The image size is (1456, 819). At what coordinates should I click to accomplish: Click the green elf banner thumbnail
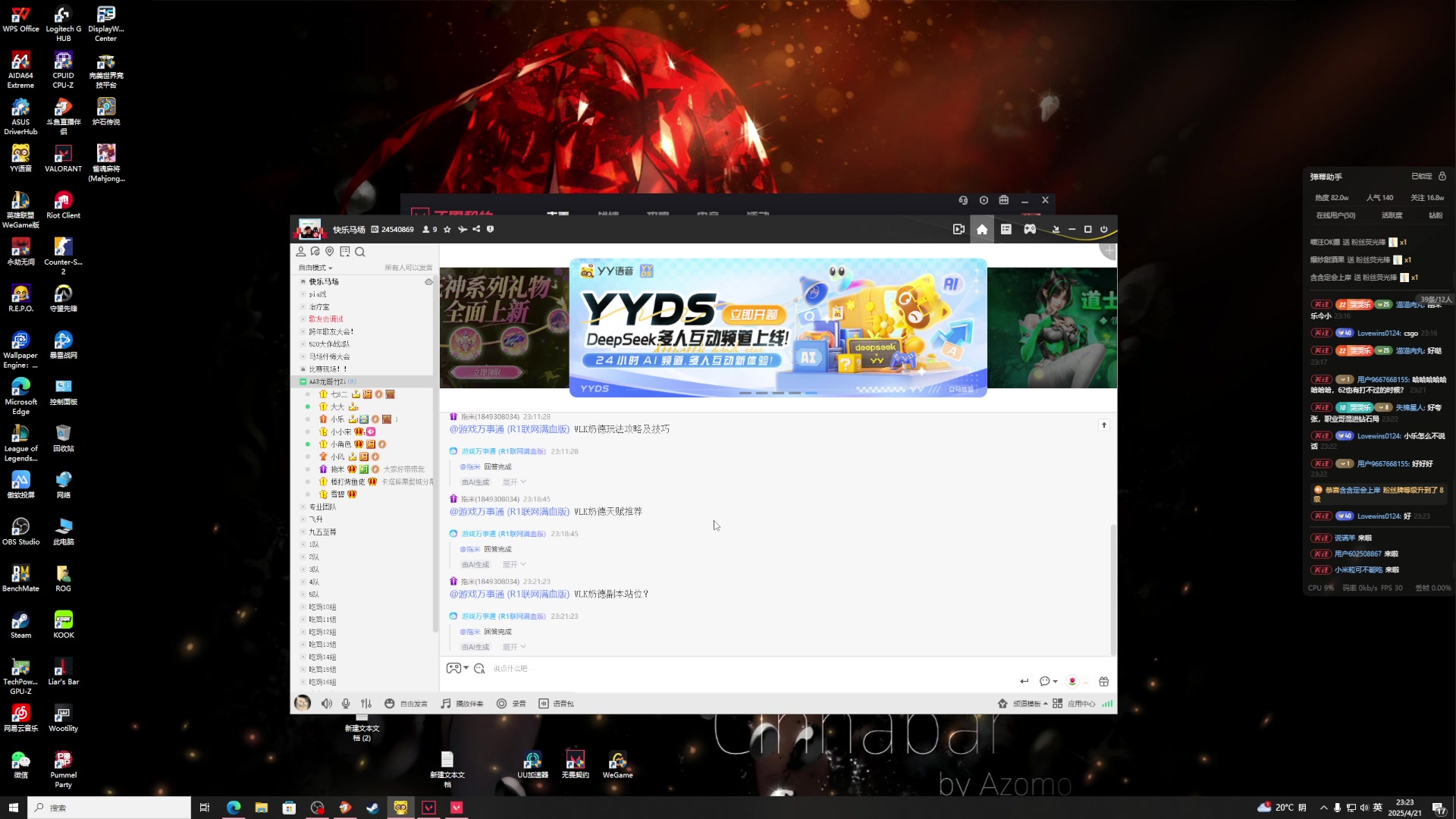pos(1052,328)
